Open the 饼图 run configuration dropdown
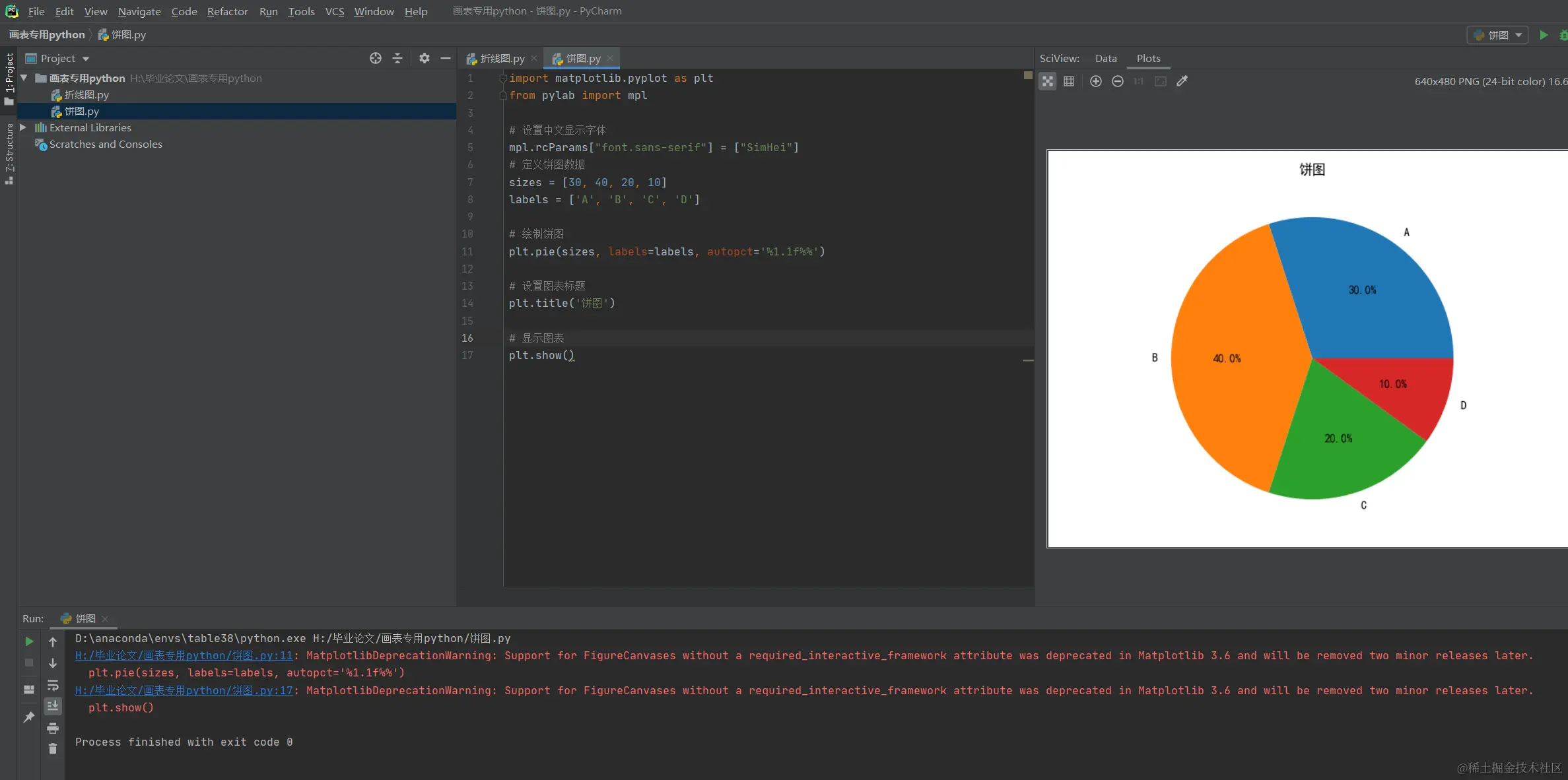 [1499, 35]
